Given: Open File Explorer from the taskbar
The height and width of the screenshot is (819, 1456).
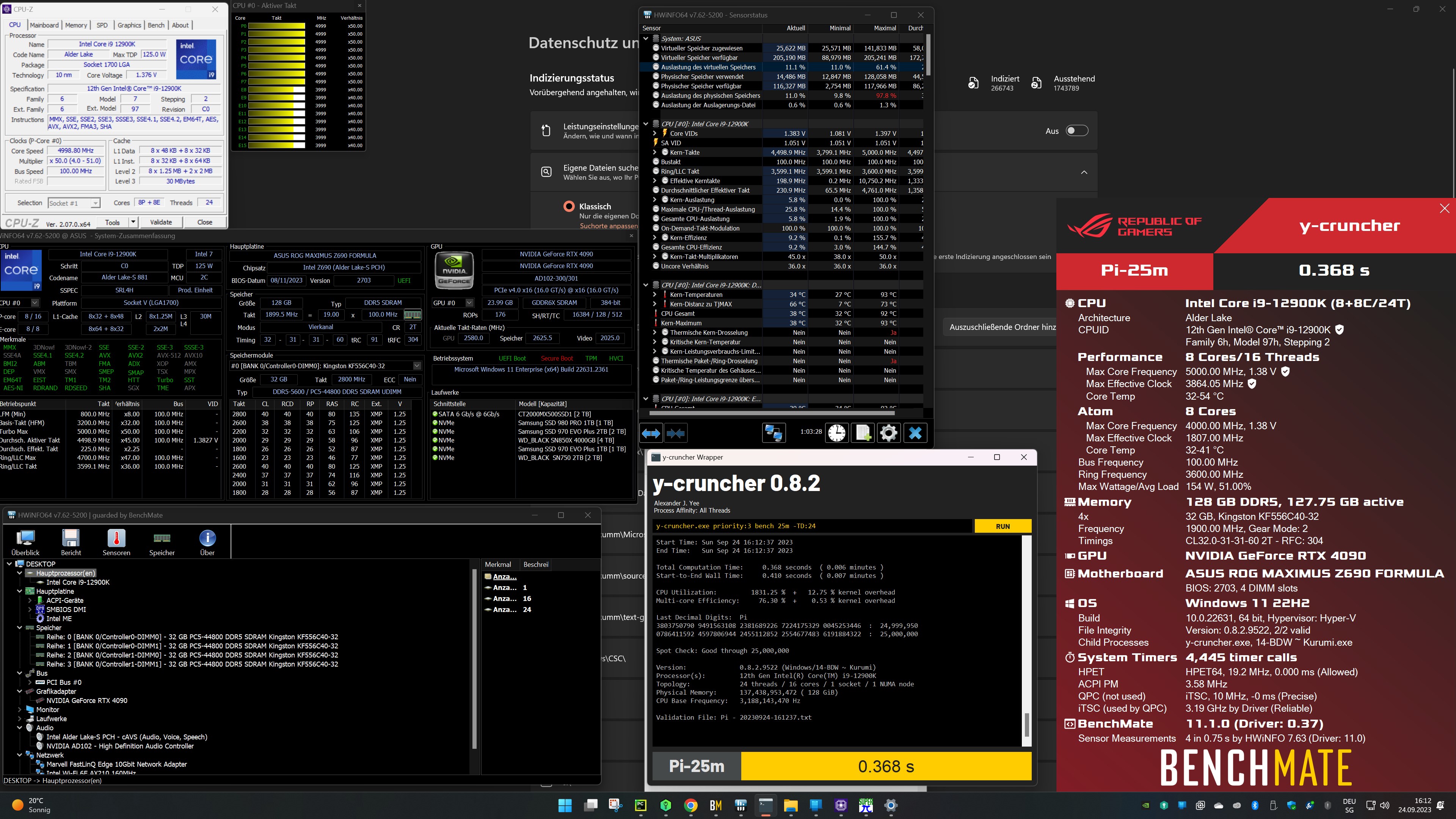Looking at the screenshot, I should pyautogui.click(x=791, y=805).
